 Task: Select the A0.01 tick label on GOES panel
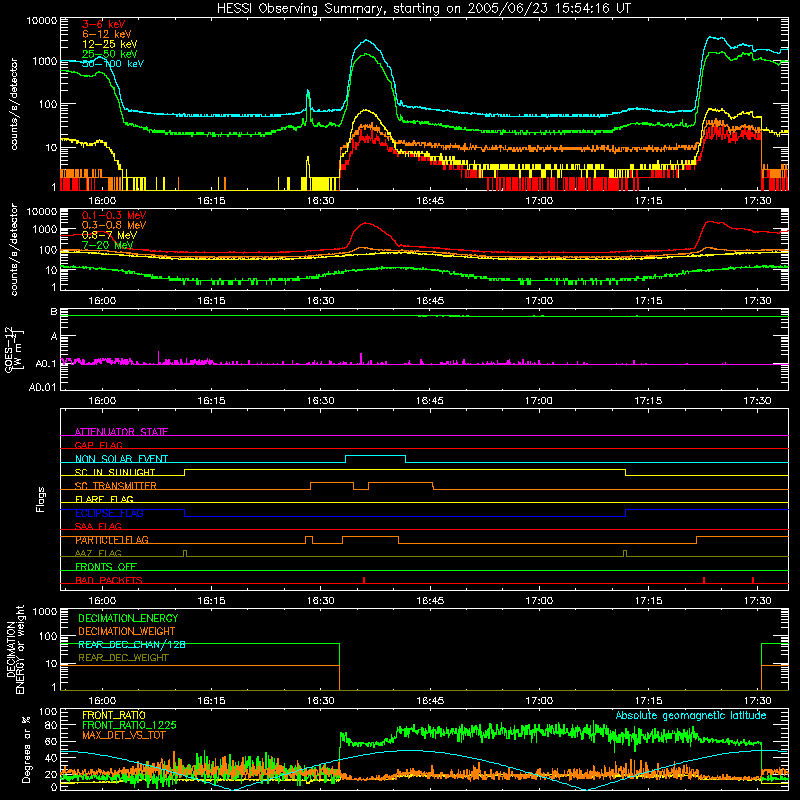pos(42,387)
